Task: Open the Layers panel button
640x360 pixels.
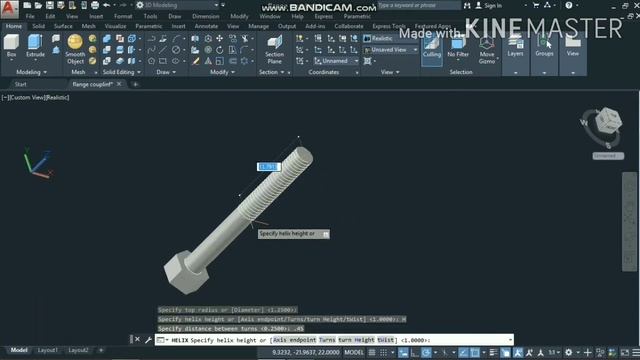Action: 516,46
